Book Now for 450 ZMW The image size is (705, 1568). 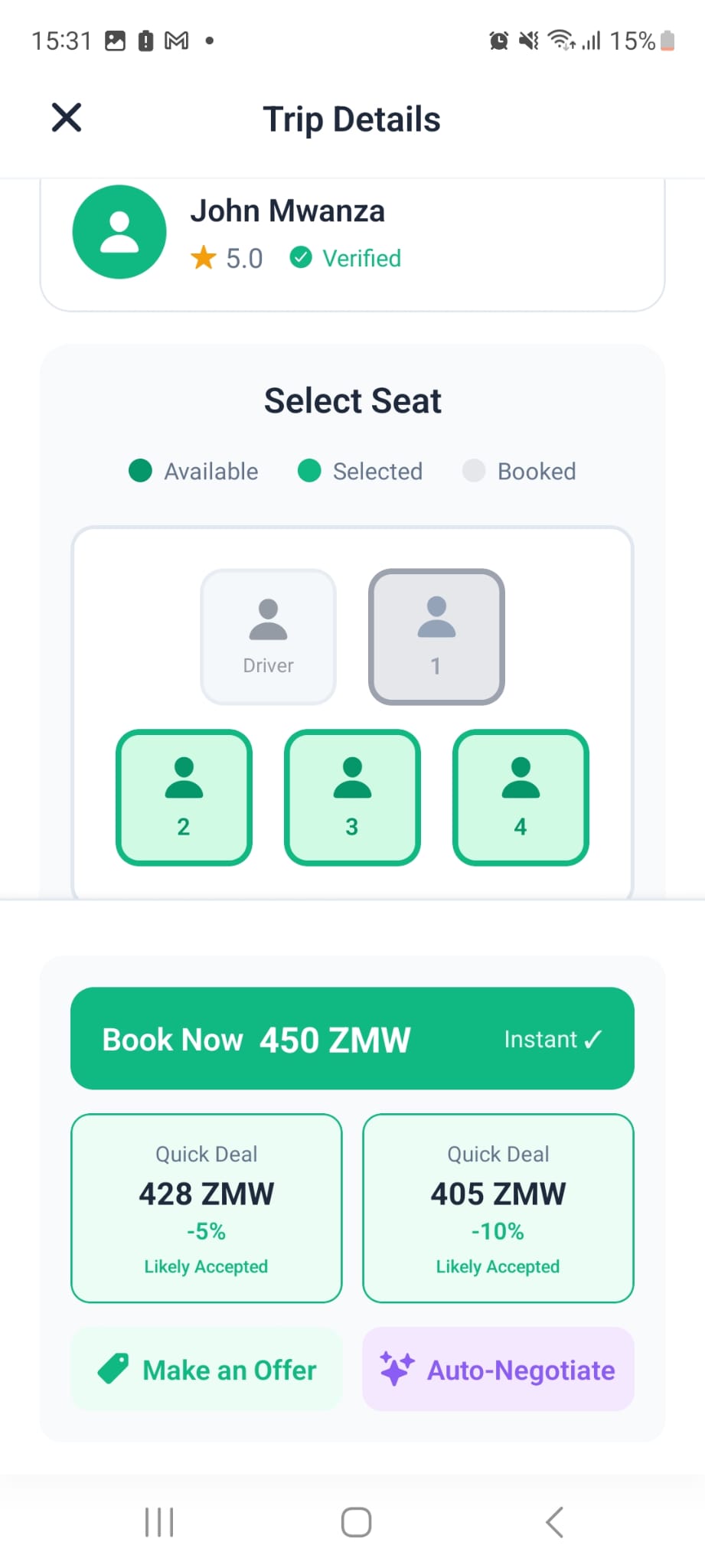[x=352, y=1038]
